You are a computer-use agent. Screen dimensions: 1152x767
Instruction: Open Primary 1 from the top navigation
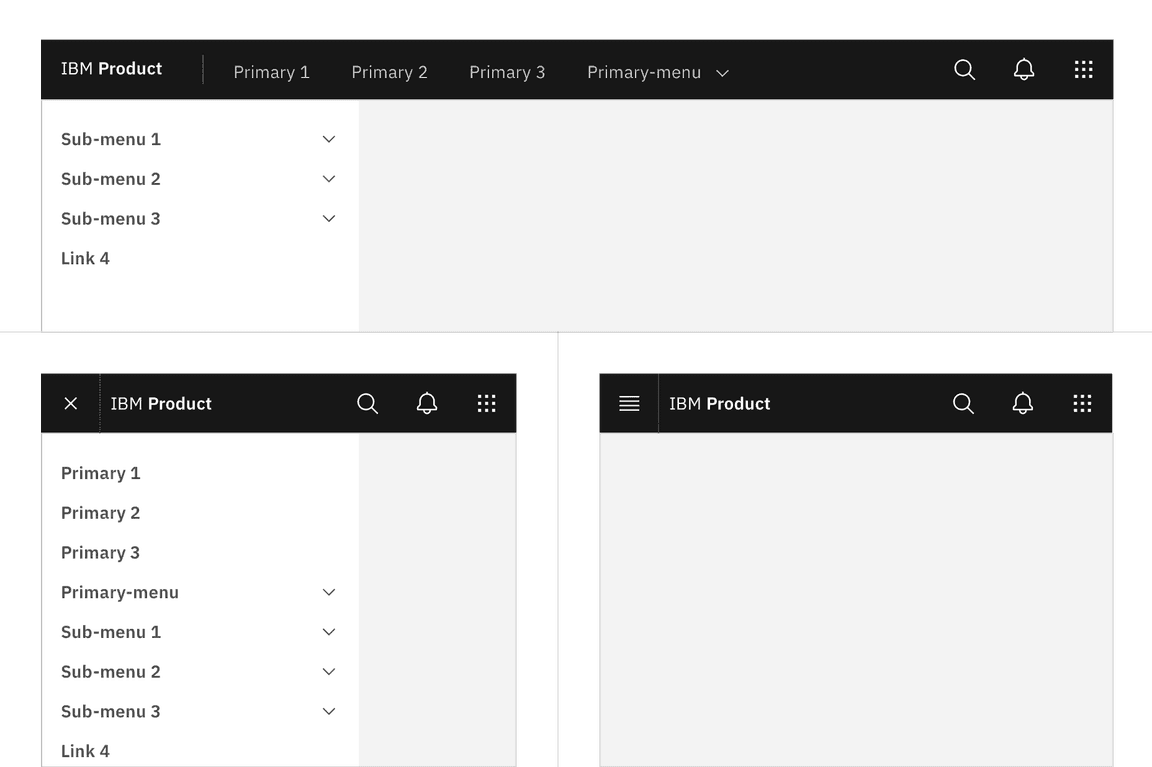pyautogui.click(x=271, y=72)
